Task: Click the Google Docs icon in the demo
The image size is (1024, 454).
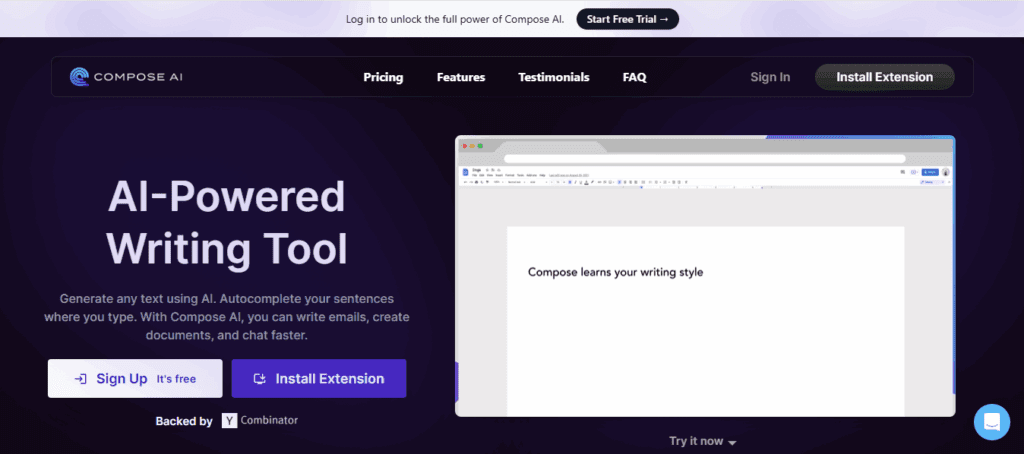Action: coord(466,172)
